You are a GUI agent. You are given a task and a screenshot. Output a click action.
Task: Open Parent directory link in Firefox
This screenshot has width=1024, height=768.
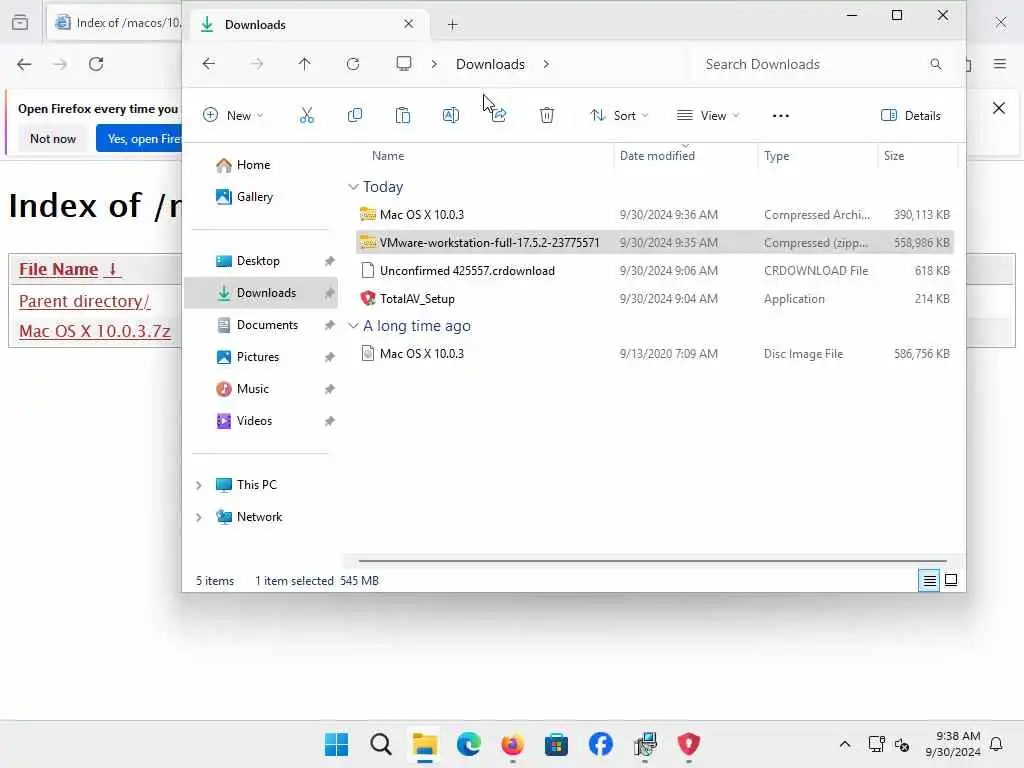[x=84, y=302]
